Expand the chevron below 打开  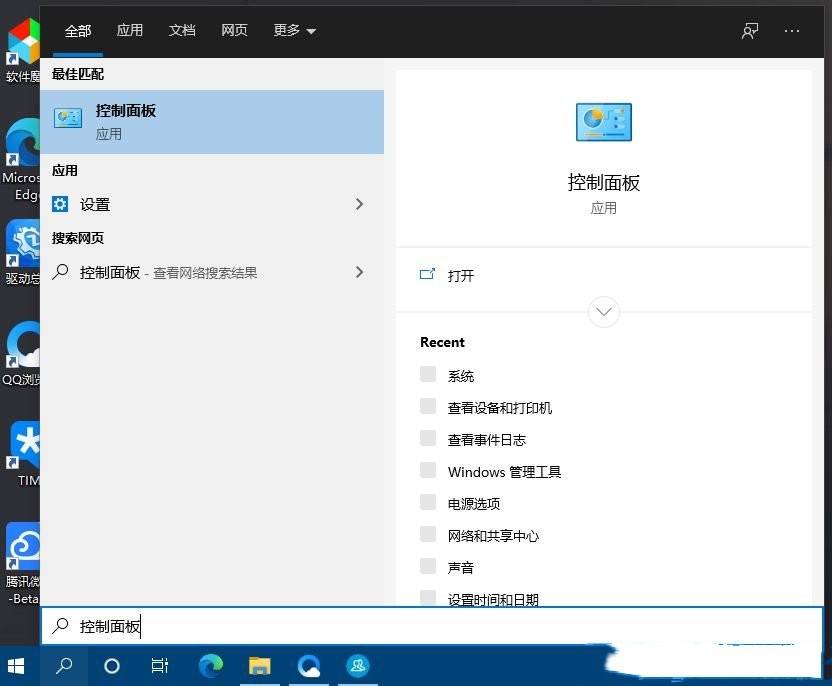(603, 312)
